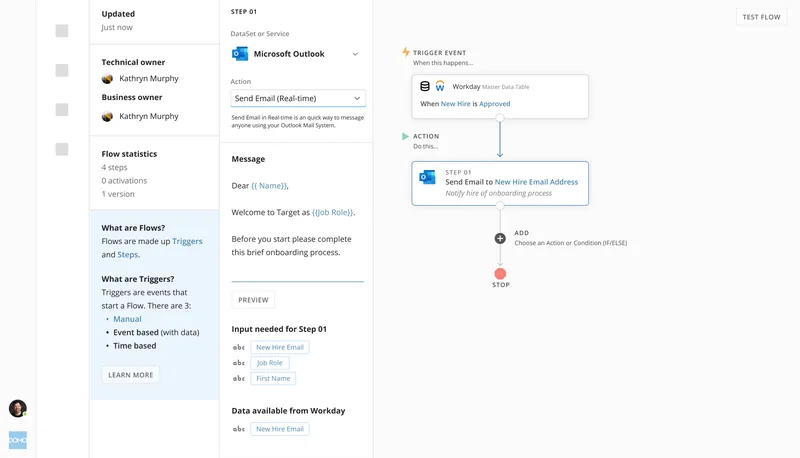
Task: Open the DataSet or Service dropdown chevron
Action: pyautogui.click(x=355, y=54)
